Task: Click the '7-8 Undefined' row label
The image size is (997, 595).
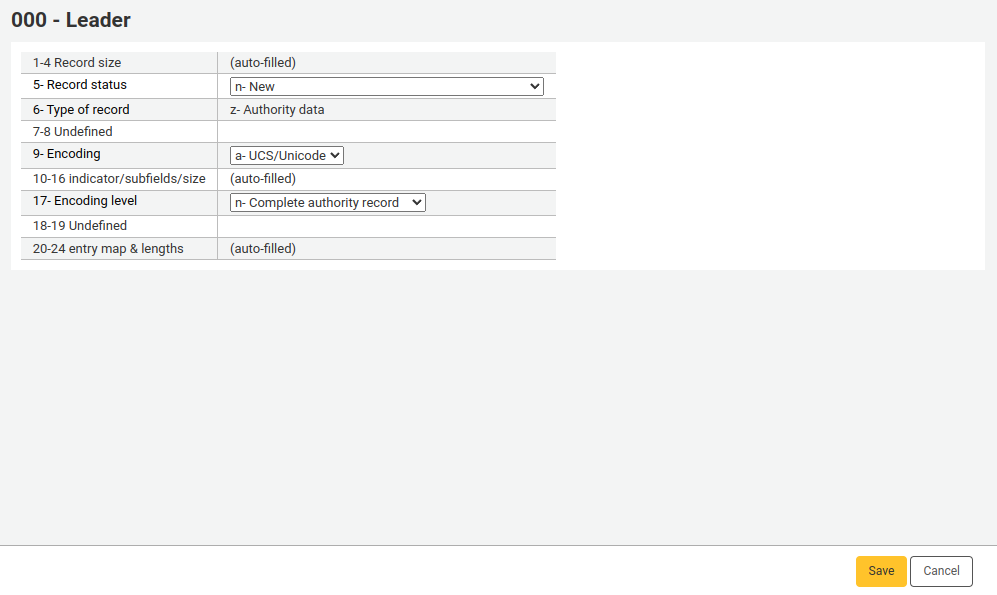Action: (x=73, y=131)
